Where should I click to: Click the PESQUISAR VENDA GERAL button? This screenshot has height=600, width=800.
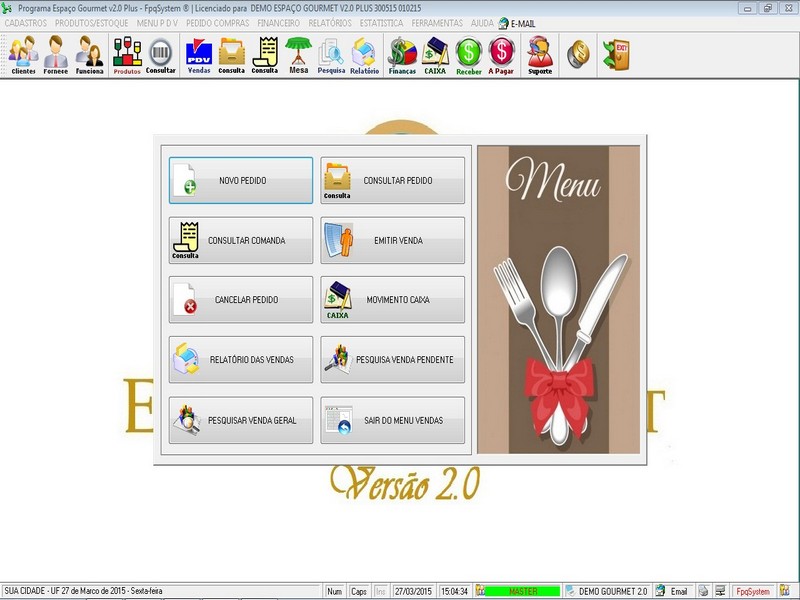(x=241, y=420)
